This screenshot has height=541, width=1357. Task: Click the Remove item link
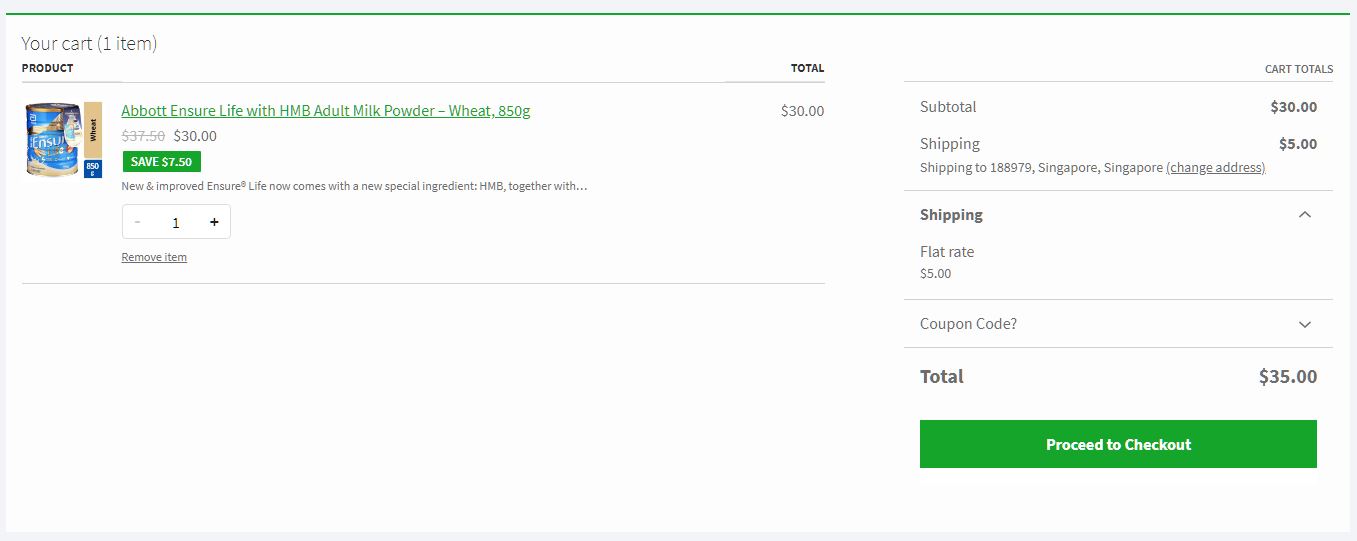(x=154, y=257)
